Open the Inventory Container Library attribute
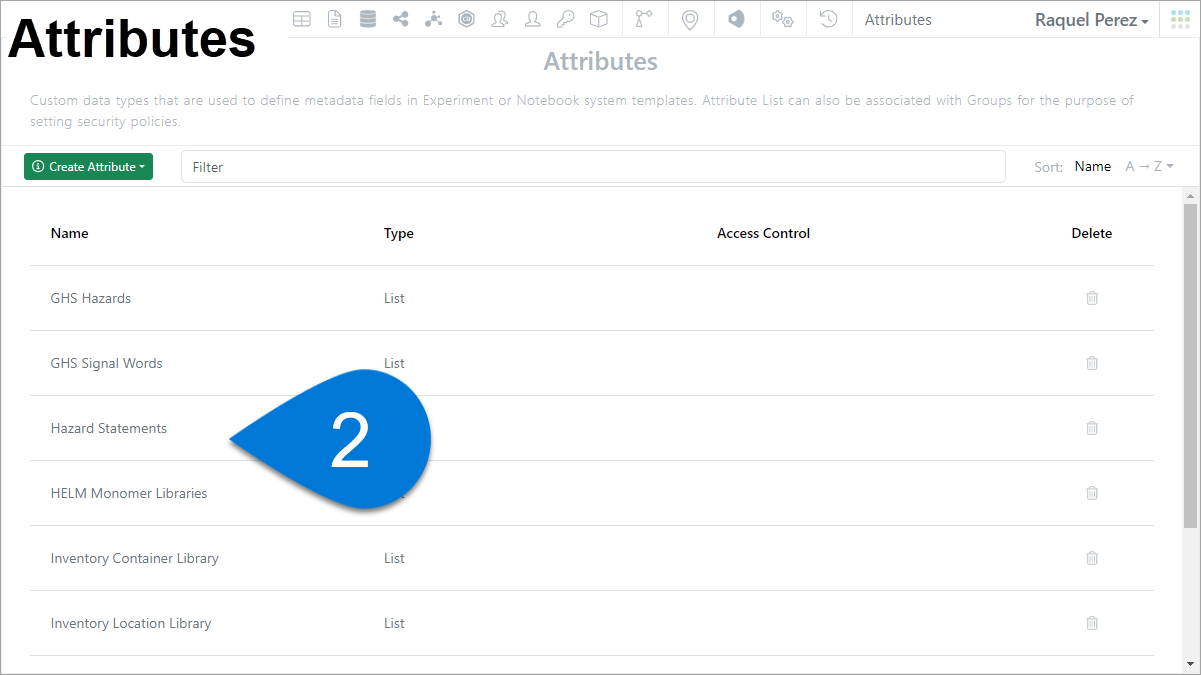1201x675 pixels. pyautogui.click(x=135, y=558)
